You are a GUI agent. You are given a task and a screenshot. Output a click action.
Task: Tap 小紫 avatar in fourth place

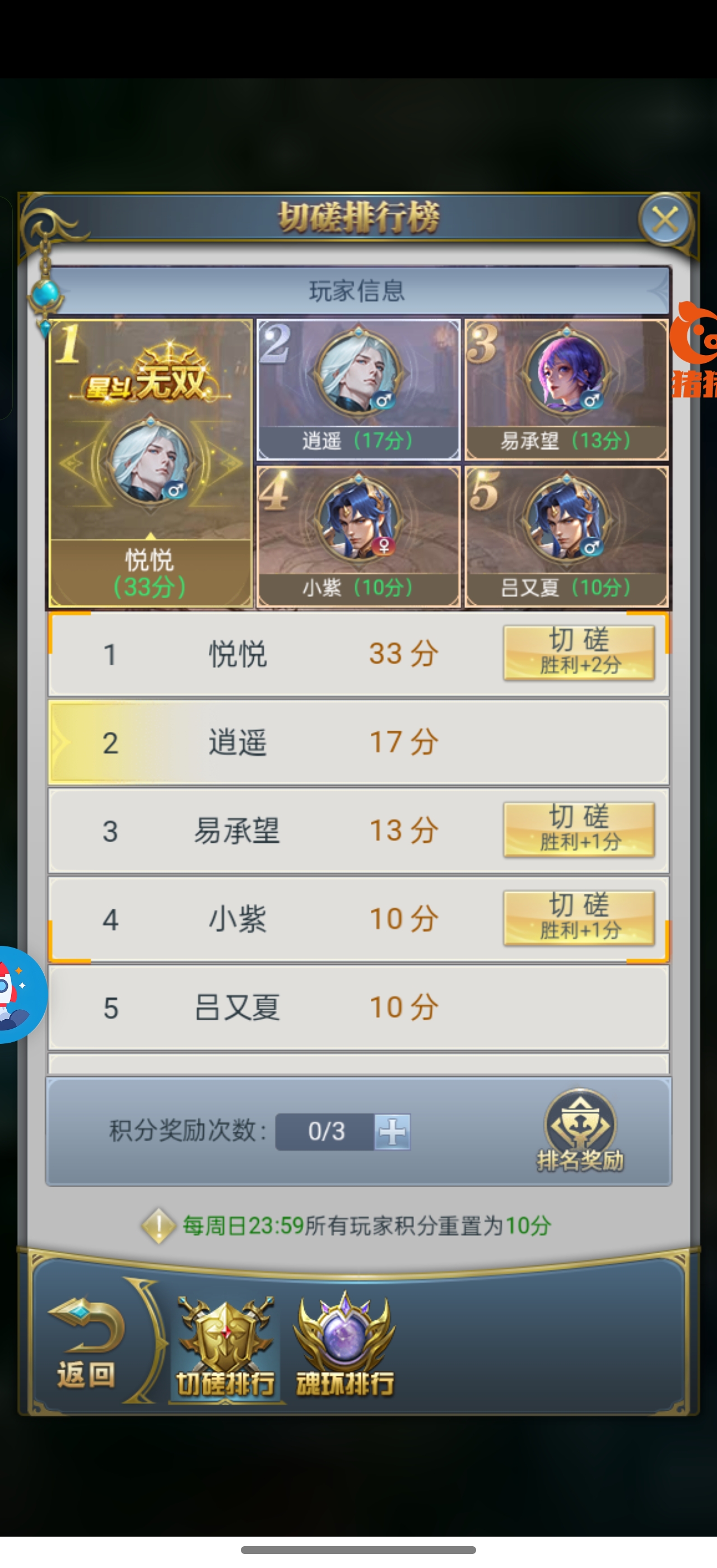coord(358,519)
